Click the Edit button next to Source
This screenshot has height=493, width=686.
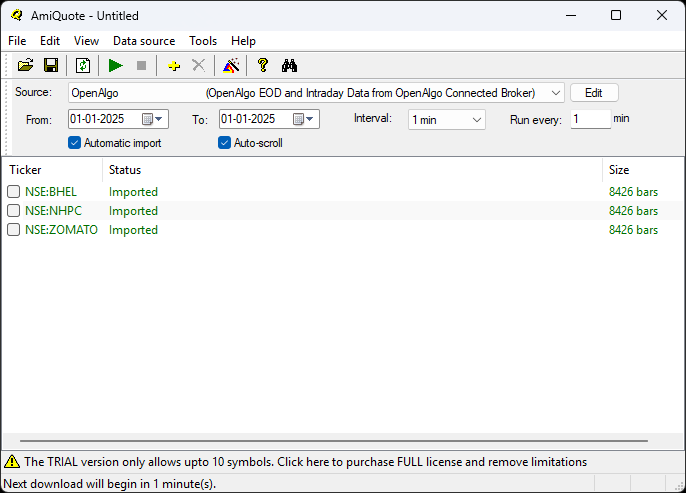coord(594,93)
